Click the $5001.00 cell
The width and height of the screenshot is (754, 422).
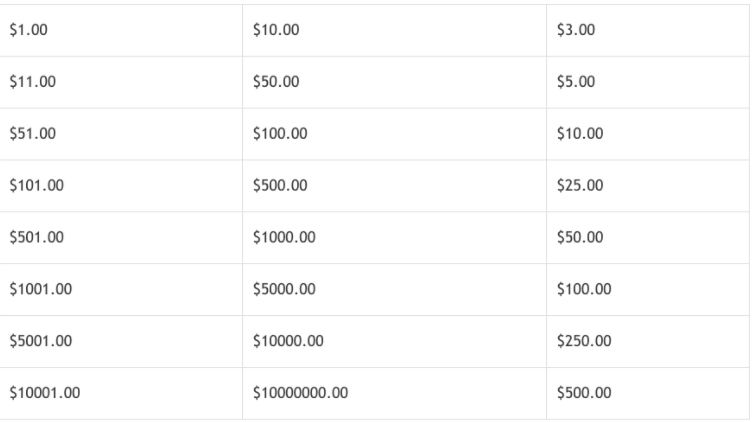pos(121,341)
